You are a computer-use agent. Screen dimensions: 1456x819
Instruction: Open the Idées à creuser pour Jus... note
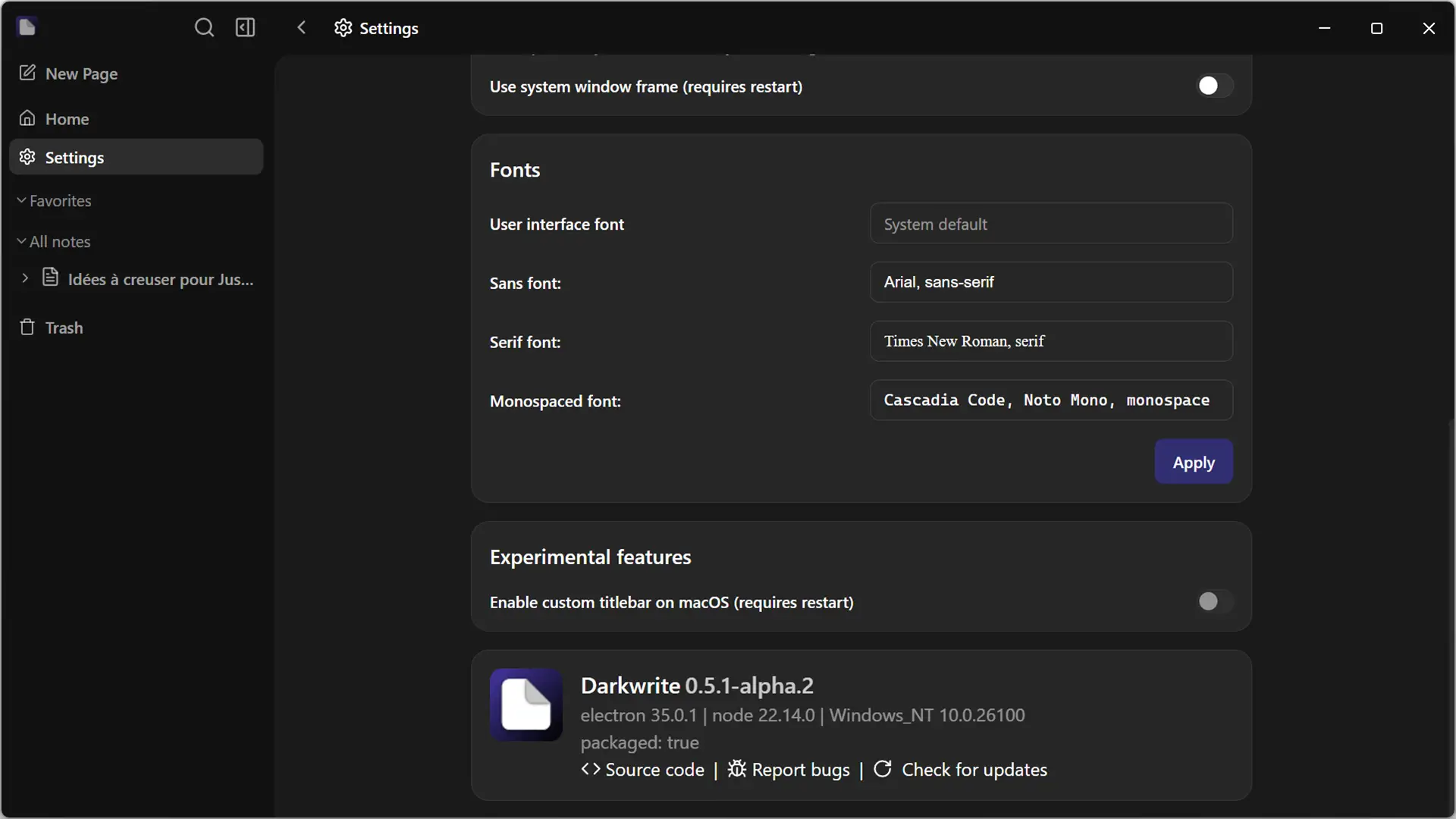[161, 279]
